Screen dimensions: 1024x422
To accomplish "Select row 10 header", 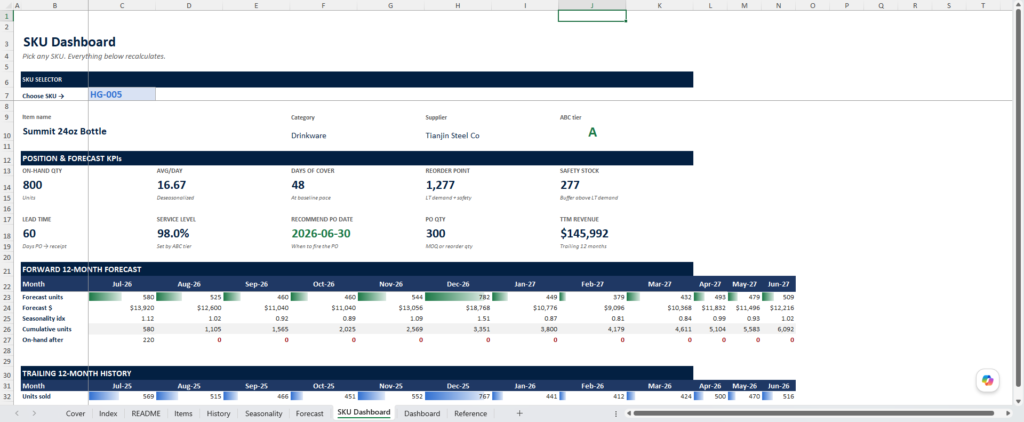I will [x=9, y=132].
